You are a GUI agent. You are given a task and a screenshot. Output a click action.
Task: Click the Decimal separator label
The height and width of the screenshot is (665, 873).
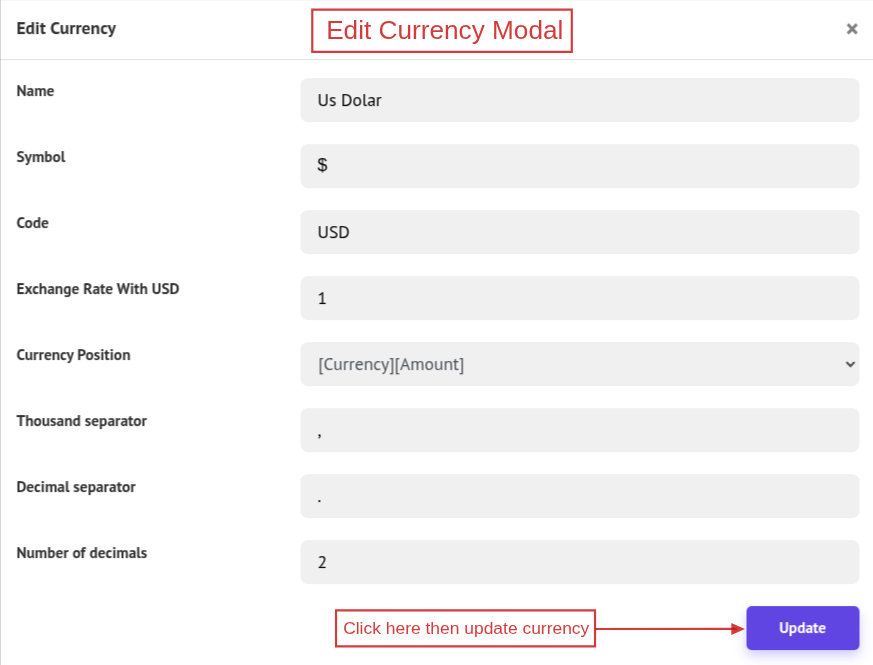tap(76, 487)
